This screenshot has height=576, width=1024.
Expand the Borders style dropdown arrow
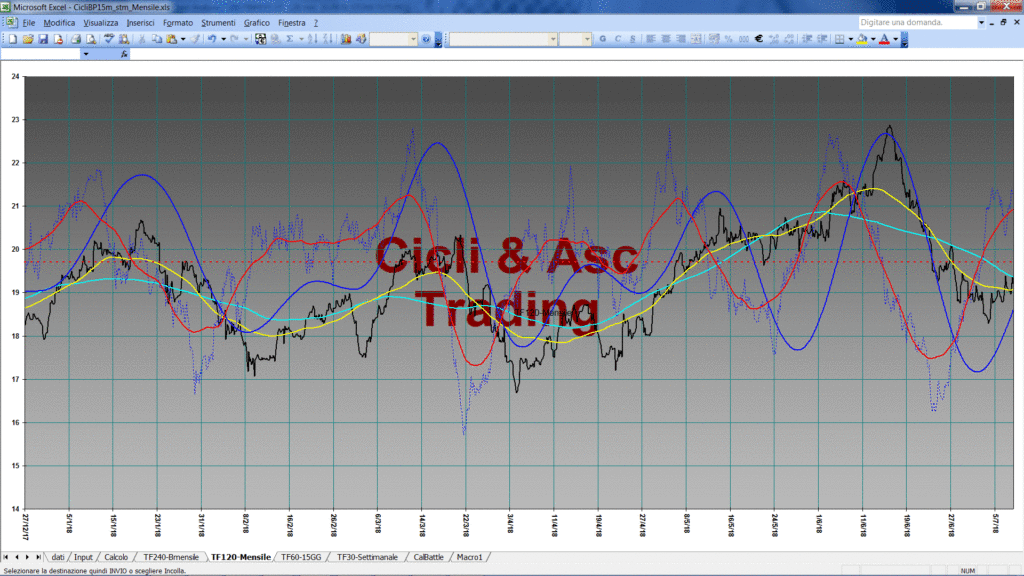coord(850,39)
